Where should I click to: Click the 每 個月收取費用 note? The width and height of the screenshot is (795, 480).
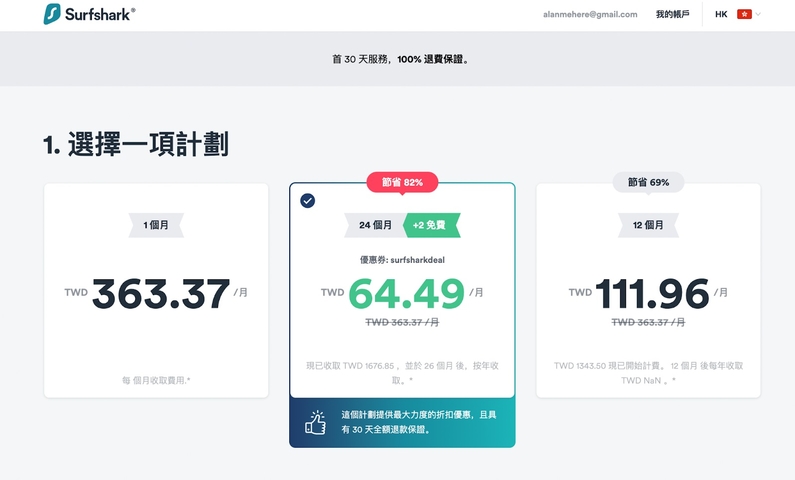[156, 380]
